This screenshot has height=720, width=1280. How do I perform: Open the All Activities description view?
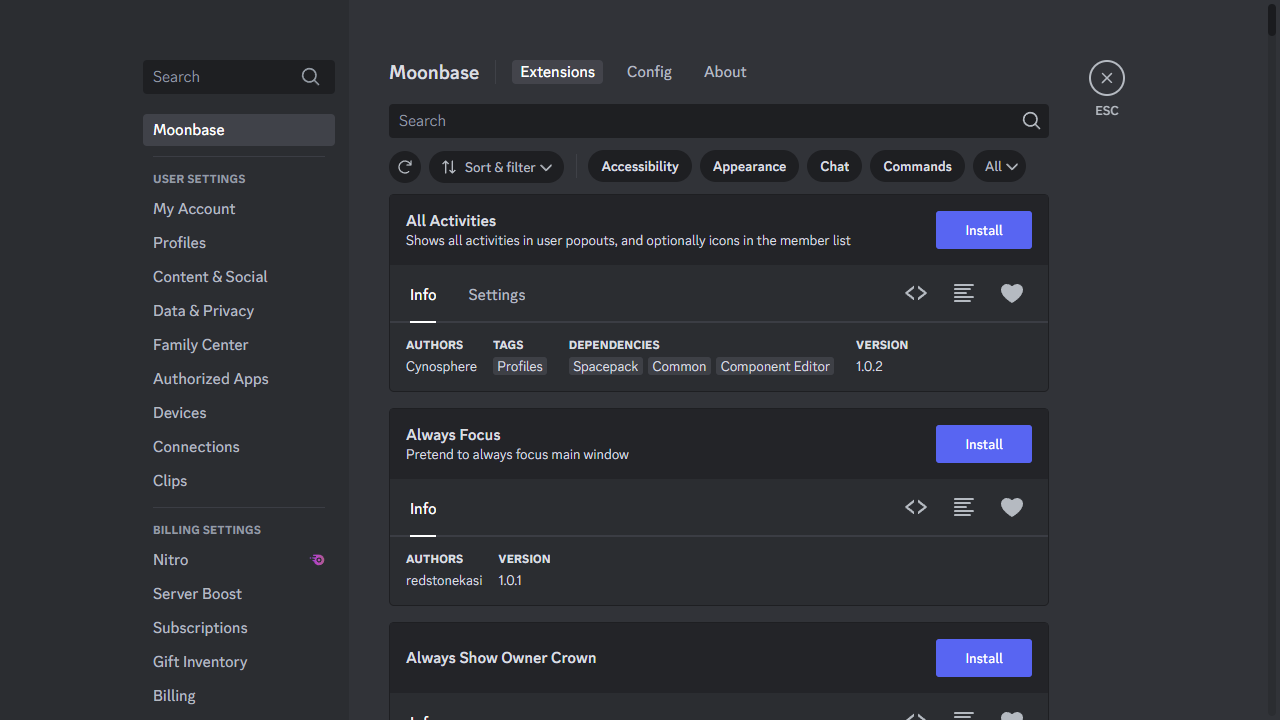(963, 293)
